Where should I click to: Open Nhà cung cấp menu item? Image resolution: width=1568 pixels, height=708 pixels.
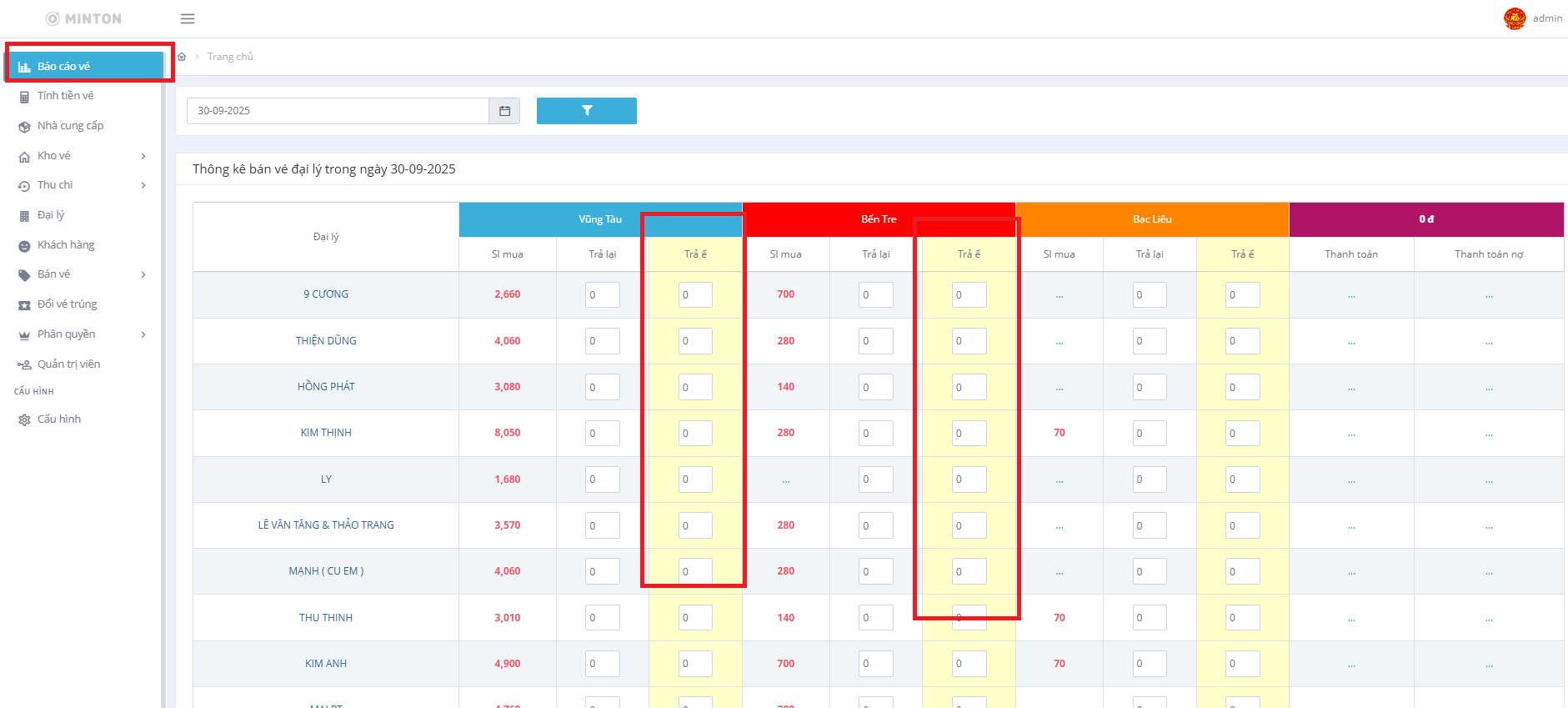70,126
